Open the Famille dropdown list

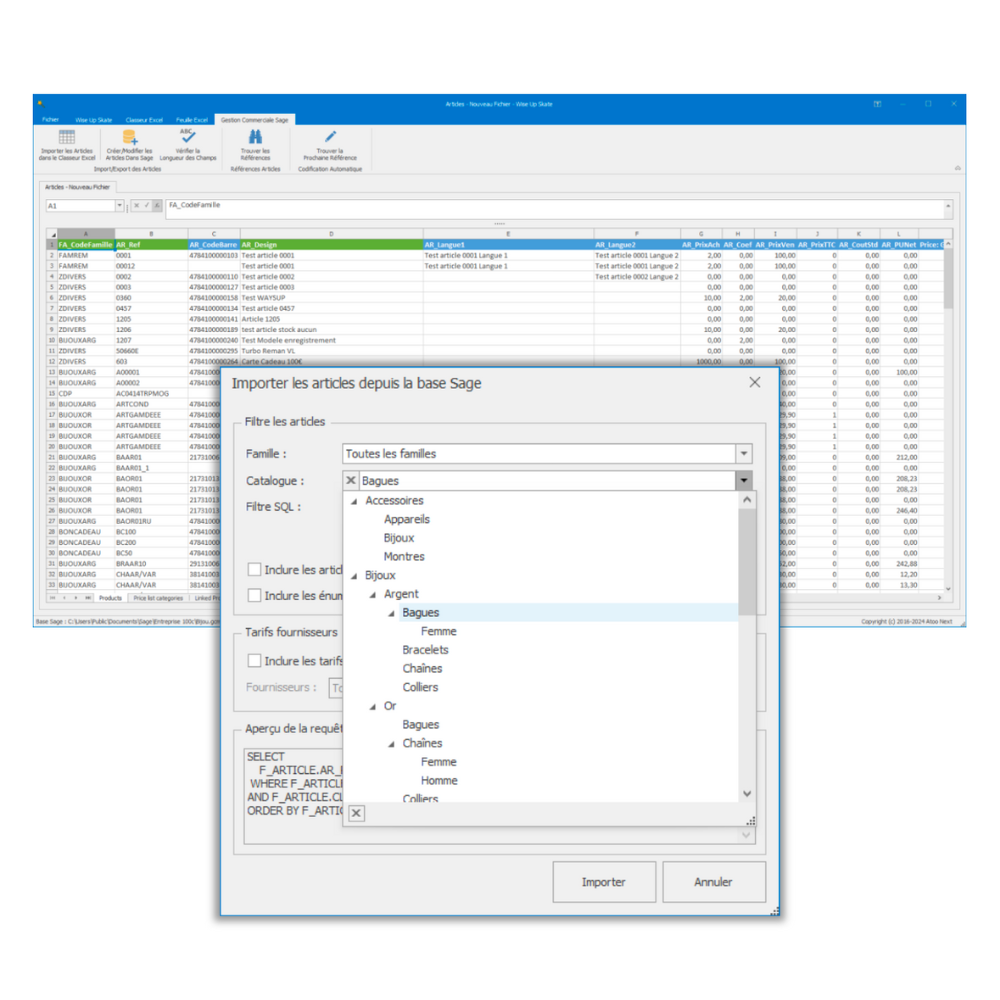743,454
